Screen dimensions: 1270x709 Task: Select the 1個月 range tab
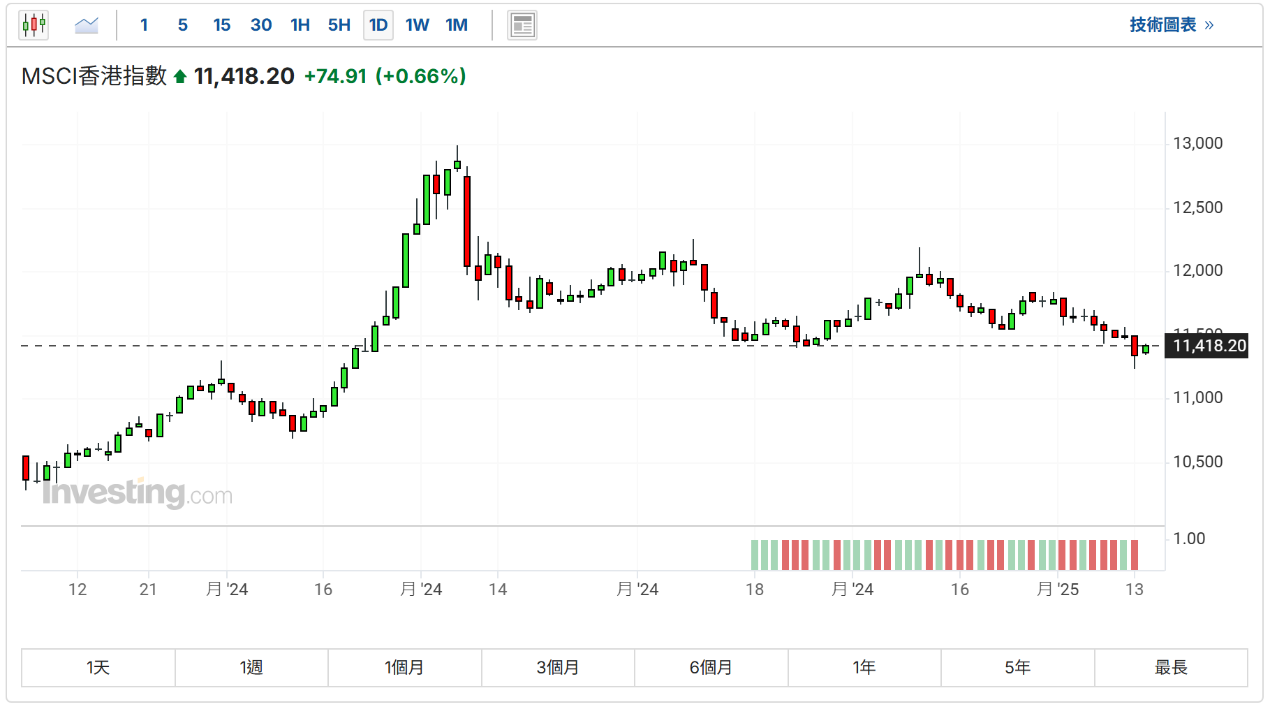pyautogui.click(x=404, y=668)
